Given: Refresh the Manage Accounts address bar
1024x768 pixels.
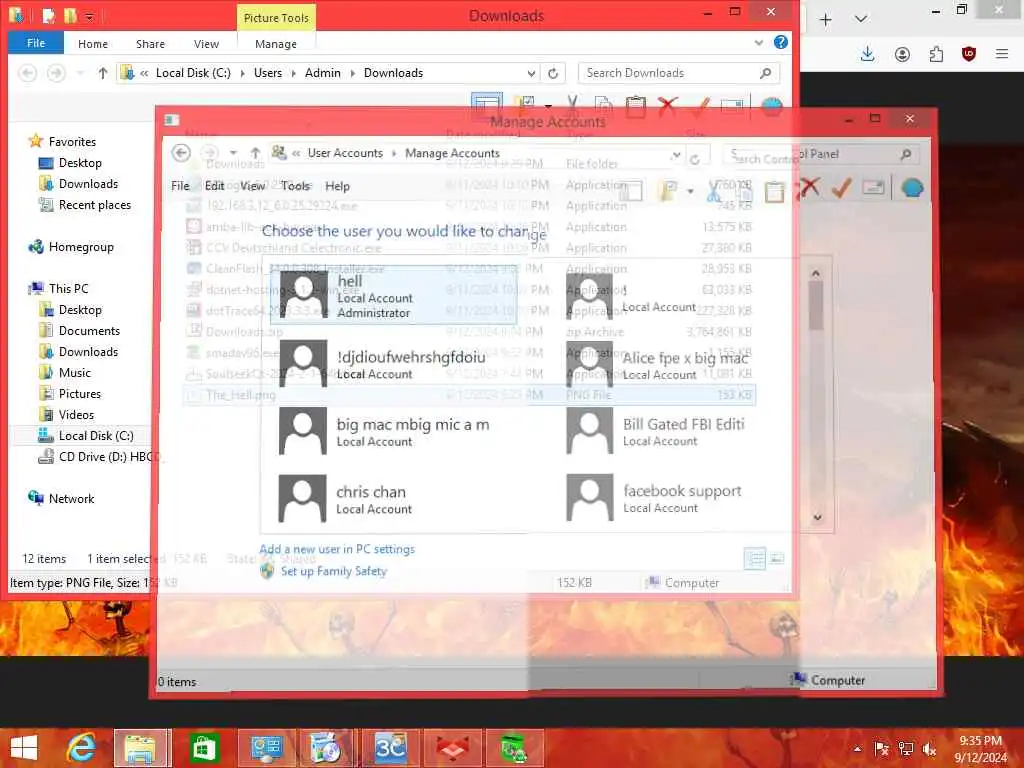Looking at the screenshot, I should coord(695,158).
